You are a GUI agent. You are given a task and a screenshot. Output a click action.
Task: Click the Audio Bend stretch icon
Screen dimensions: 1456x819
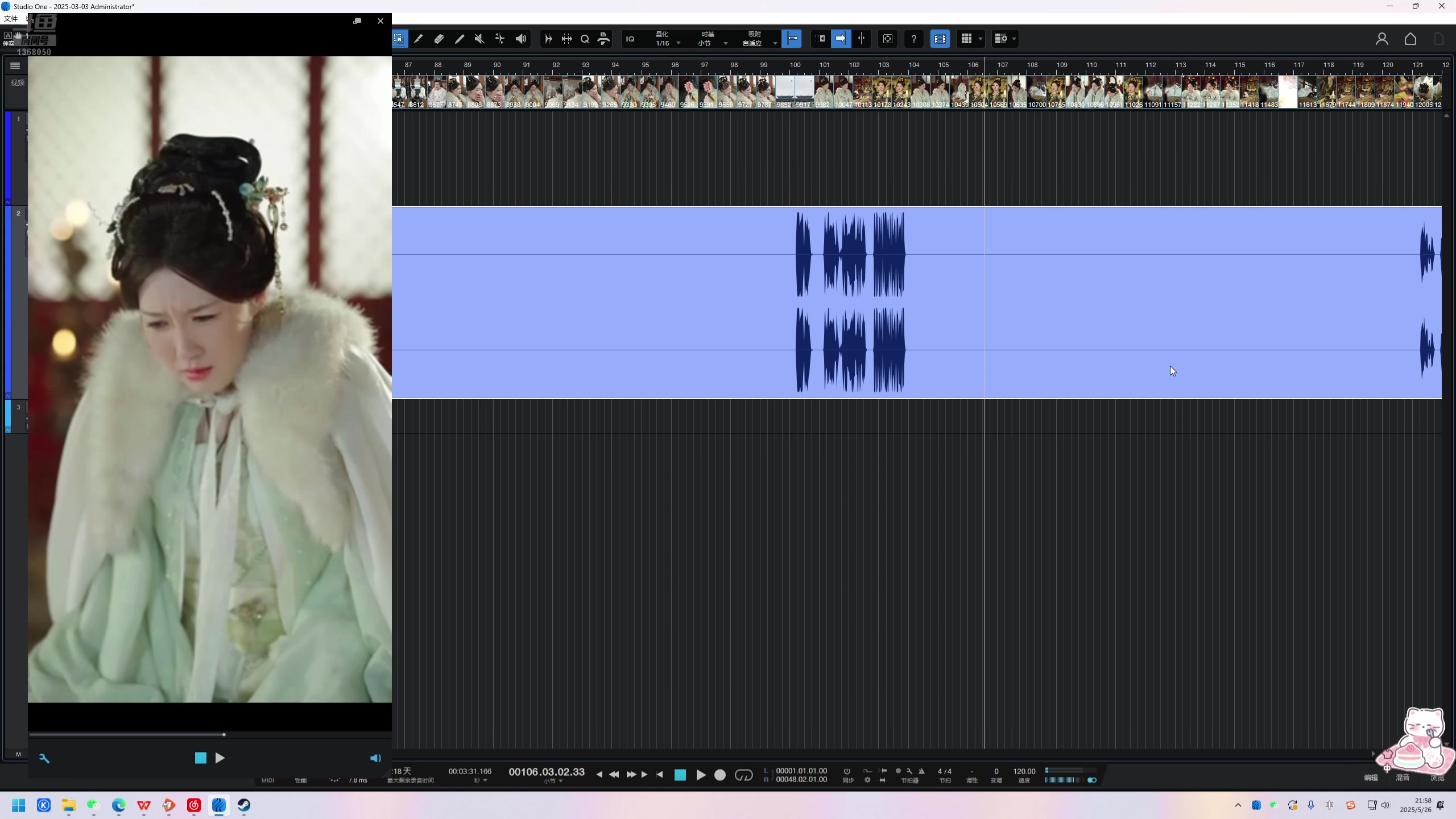click(x=567, y=39)
